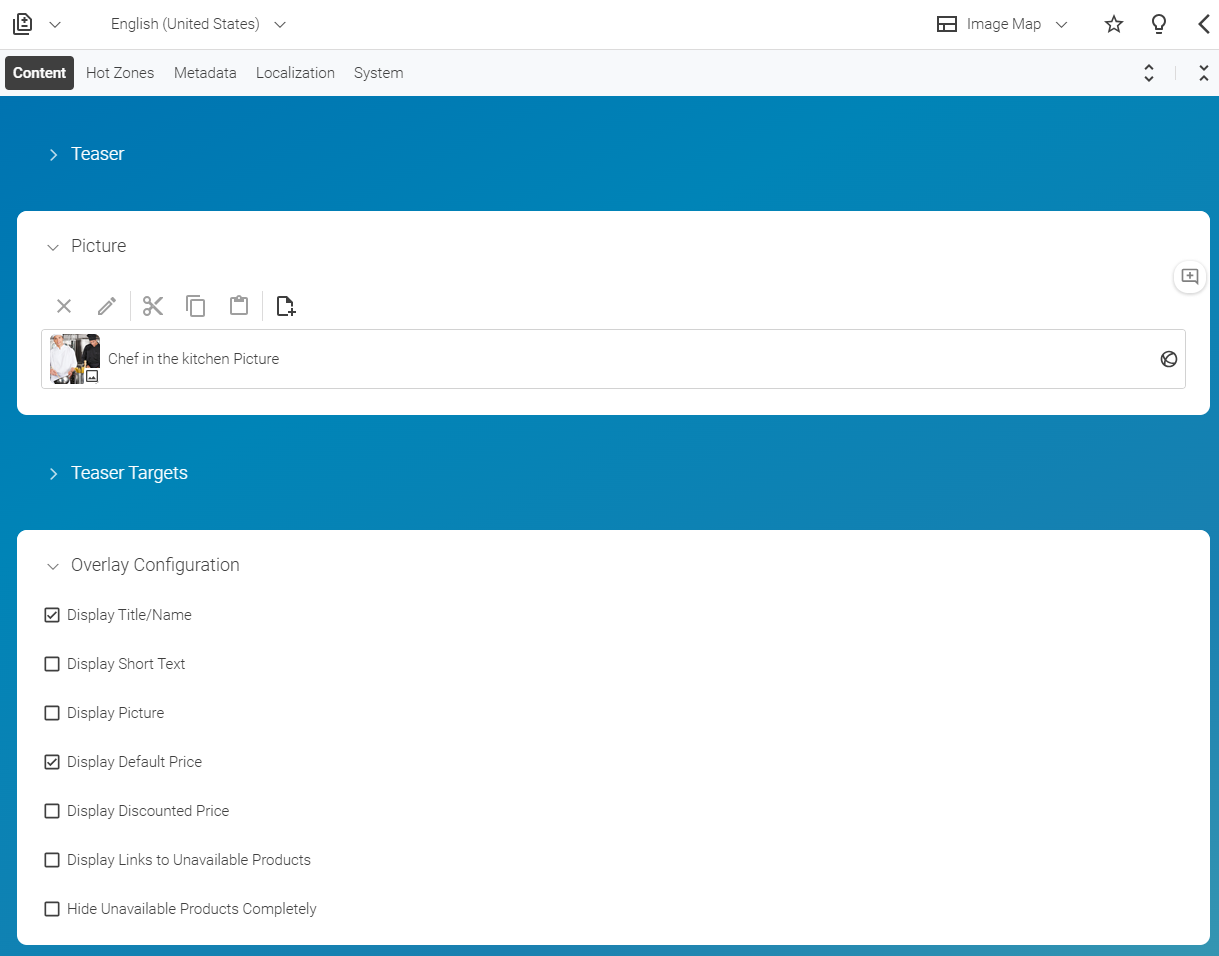Copy the picture link using the copy icon
This screenshot has height=956, width=1219.
coord(195,306)
